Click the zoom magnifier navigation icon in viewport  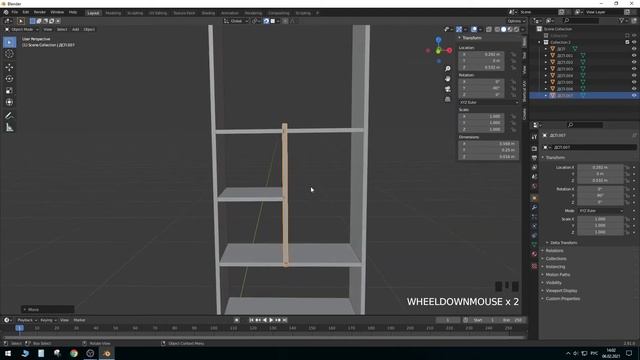[x=448, y=69]
